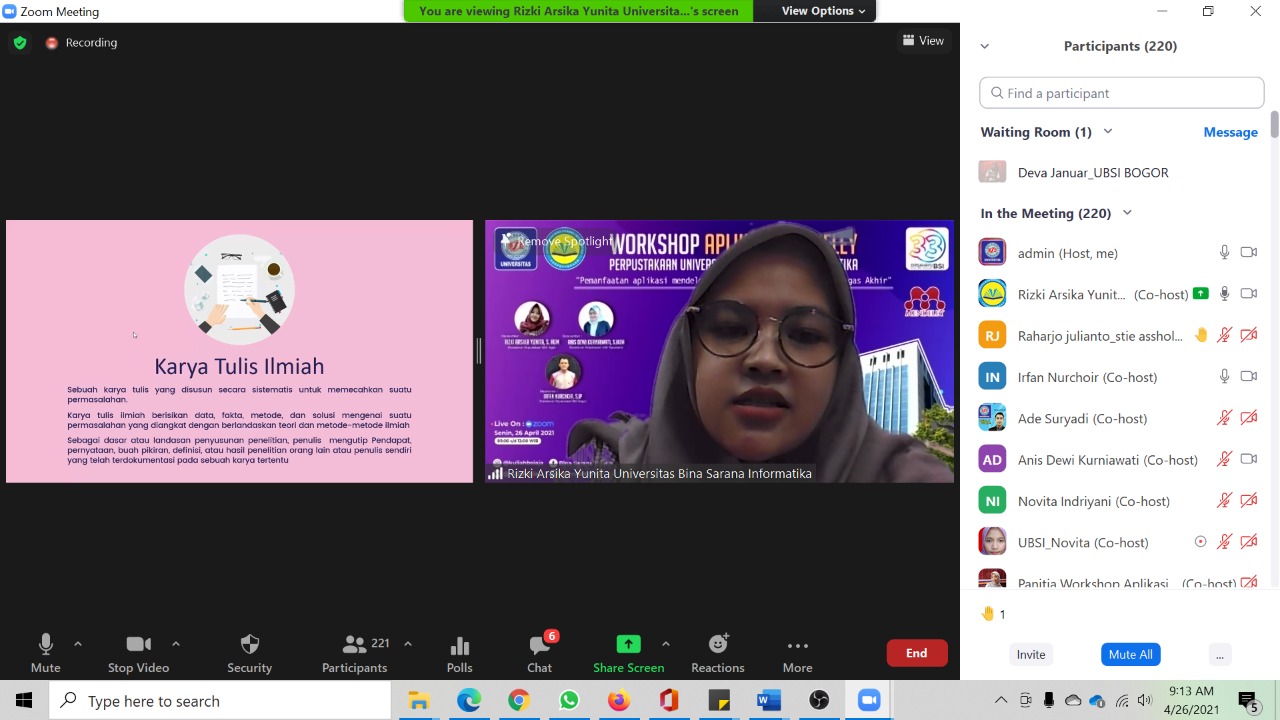1280x720 pixels.
Task: Toggle Rizki Arsika Yunita video camera icon
Action: click(1248, 294)
